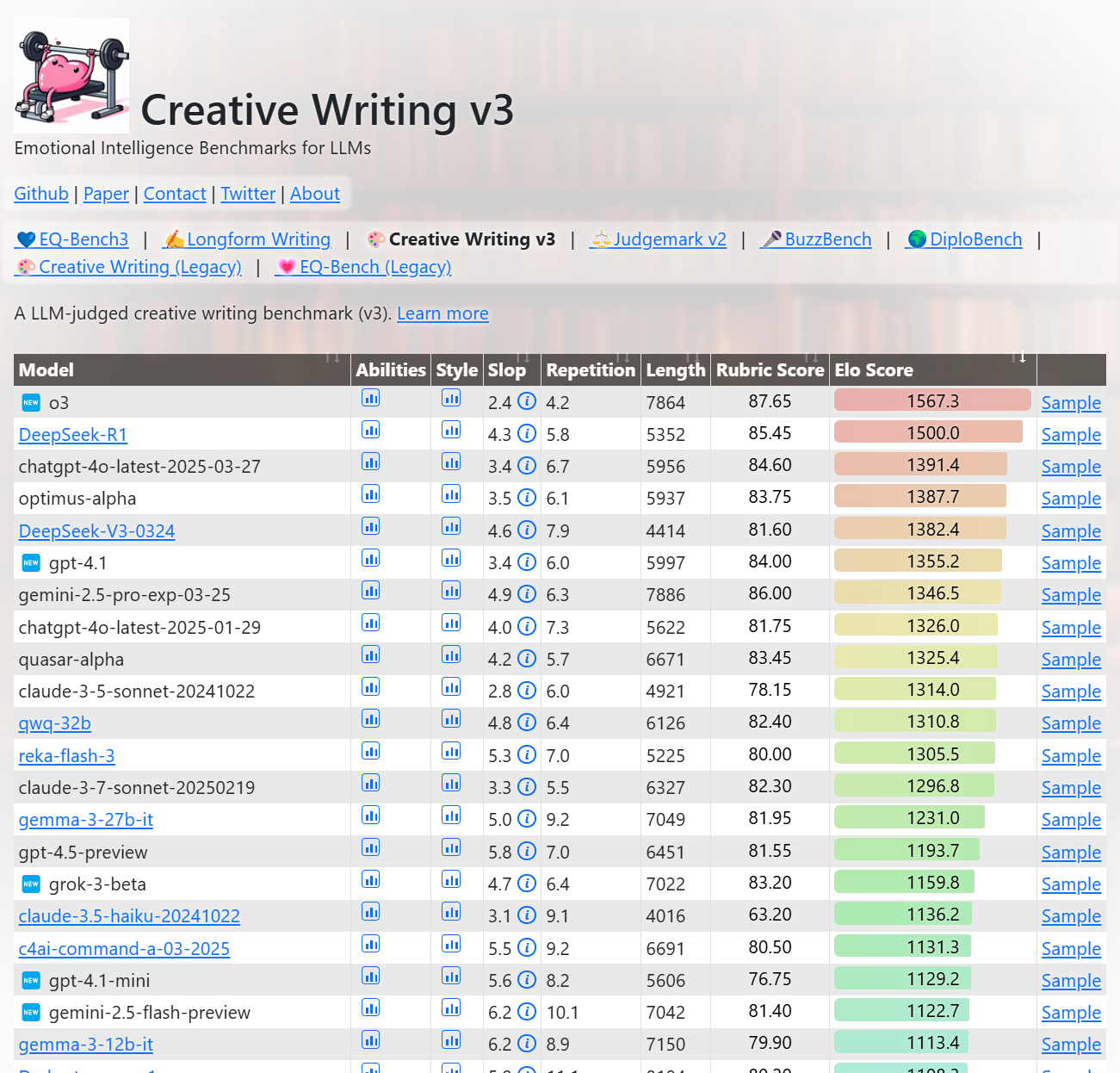Click the EQ-Bench weightlifting heart logo

click(x=71, y=76)
